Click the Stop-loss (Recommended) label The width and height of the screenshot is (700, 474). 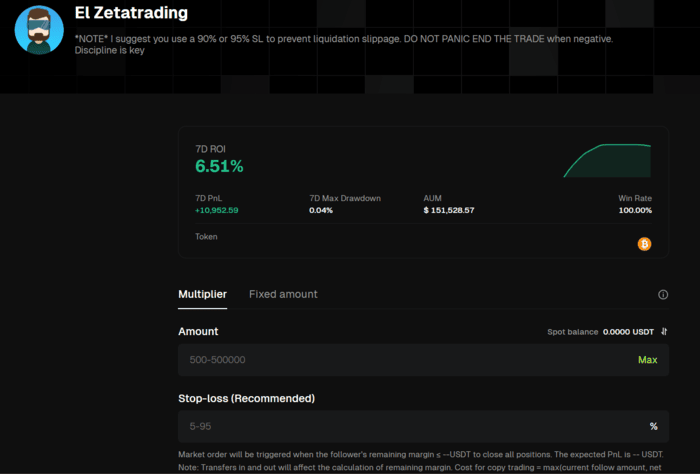click(246, 398)
